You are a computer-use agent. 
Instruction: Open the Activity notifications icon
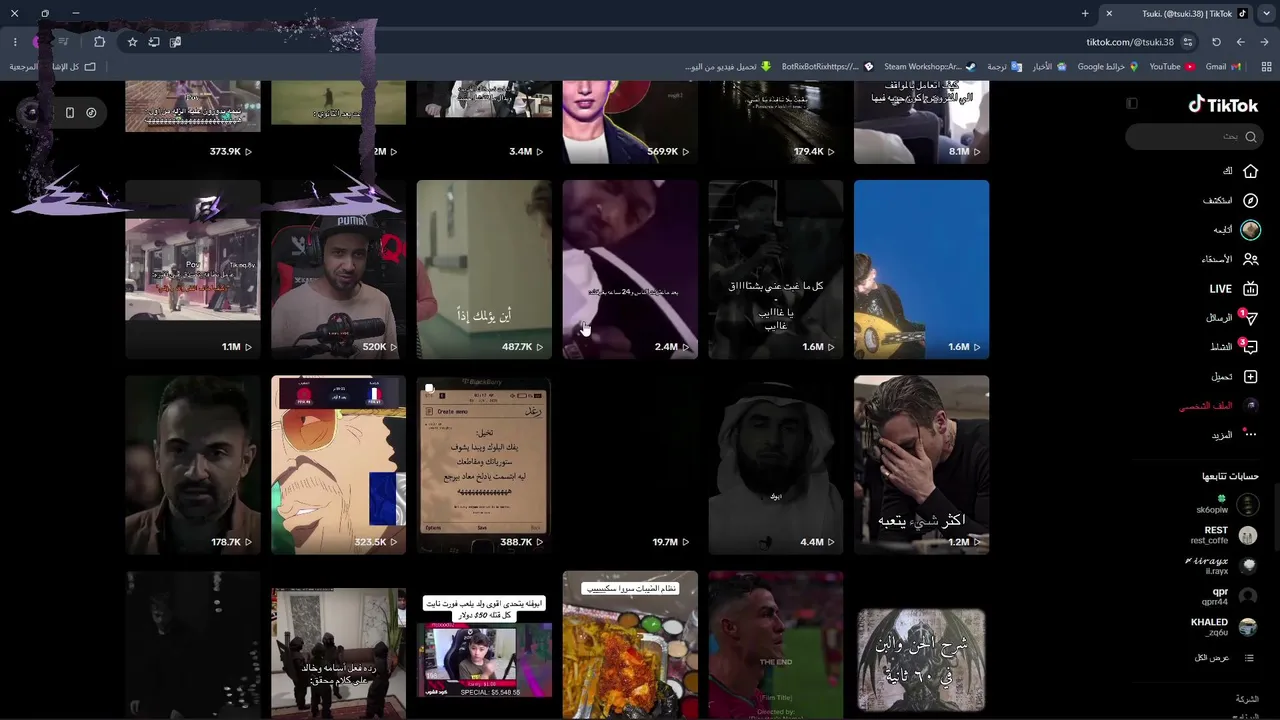(x=1250, y=347)
